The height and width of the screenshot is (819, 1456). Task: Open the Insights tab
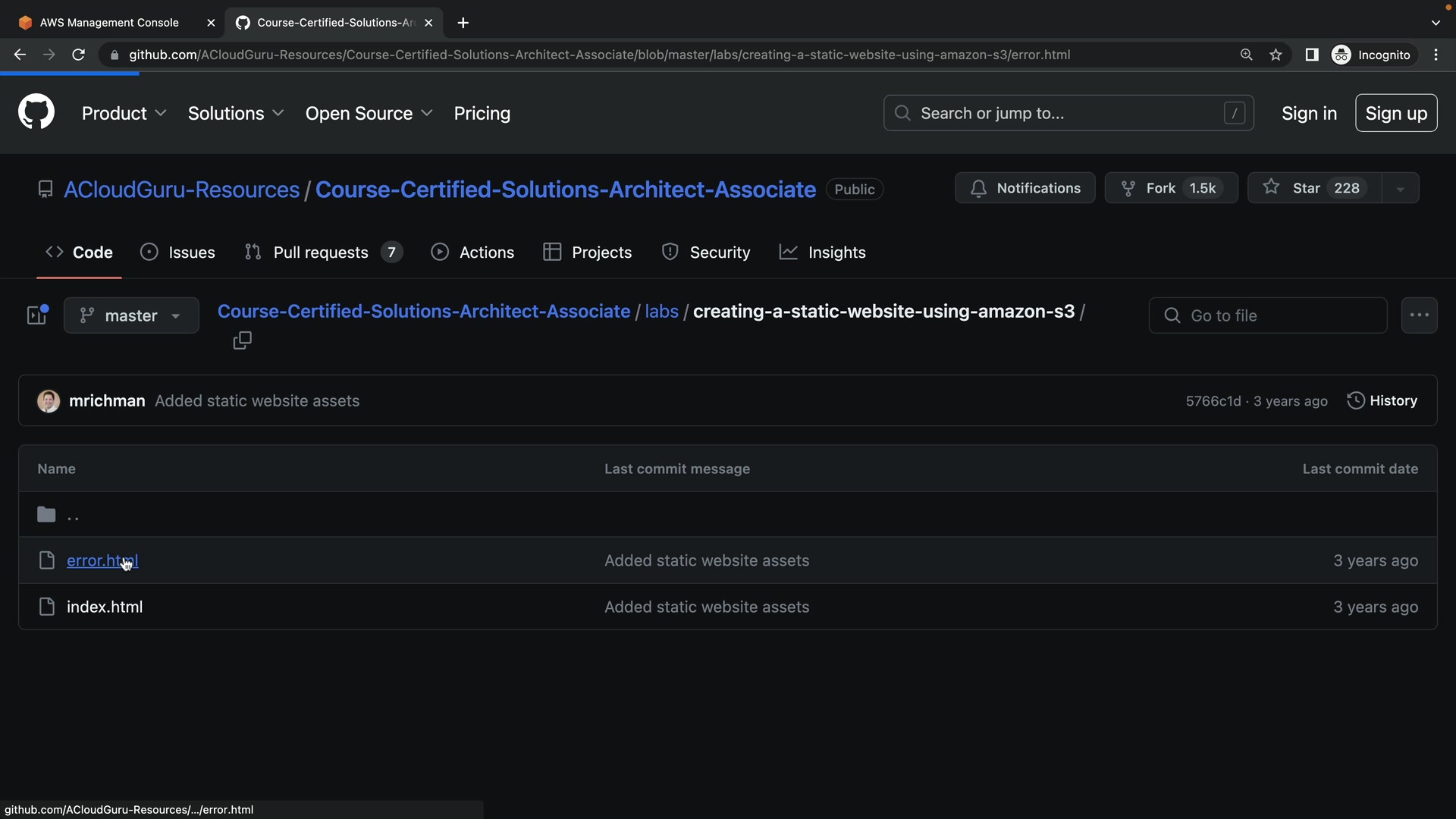823,253
